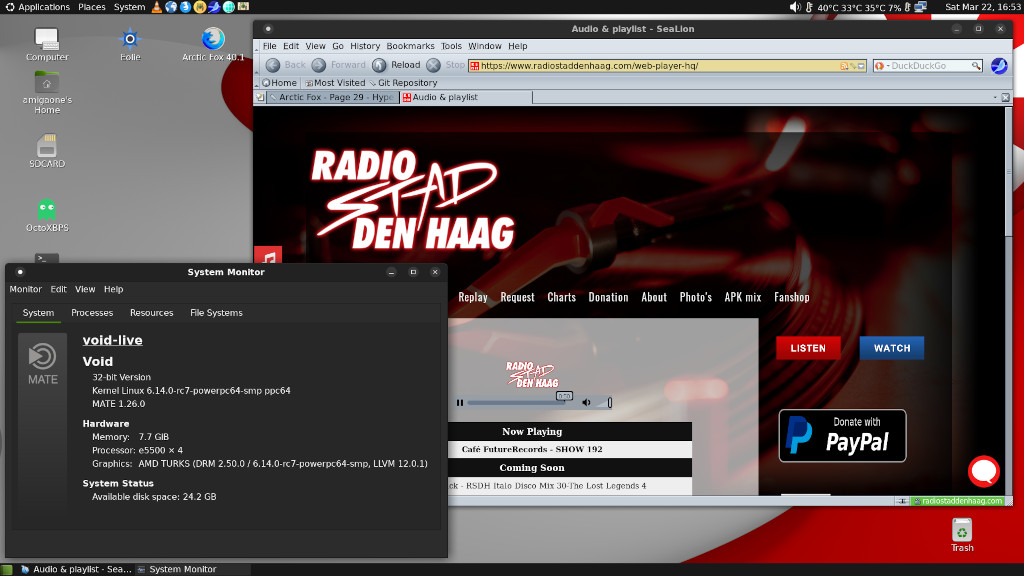Open the volume control in the system tray
This screenshot has width=1024, height=576.
click(x=795, y=7)
